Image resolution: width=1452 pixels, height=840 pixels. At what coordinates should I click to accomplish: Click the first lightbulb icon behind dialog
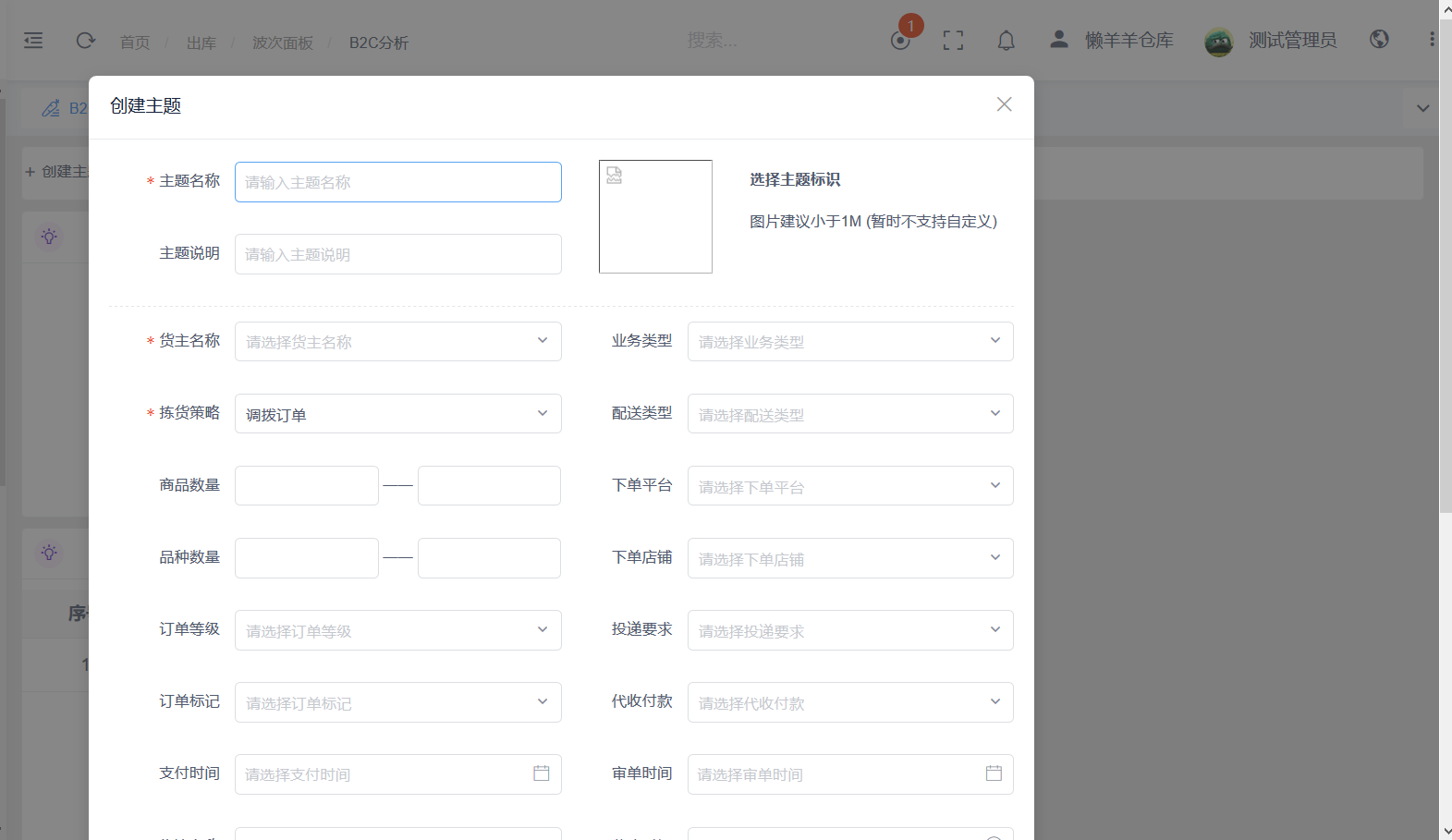(x=49, y=237)
